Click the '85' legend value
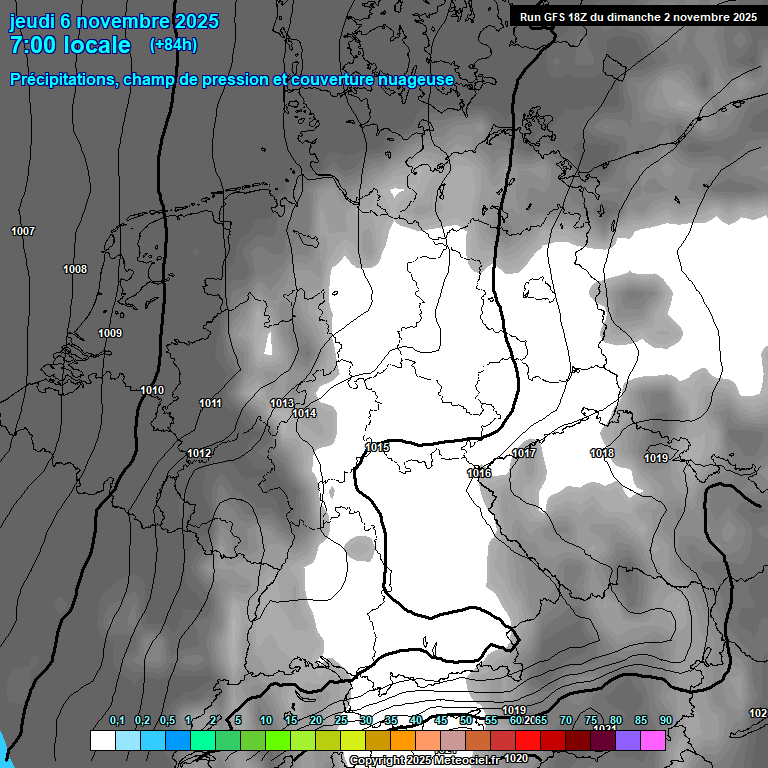The height and width of the screenshot is (768, 768). tap(641, 720)
